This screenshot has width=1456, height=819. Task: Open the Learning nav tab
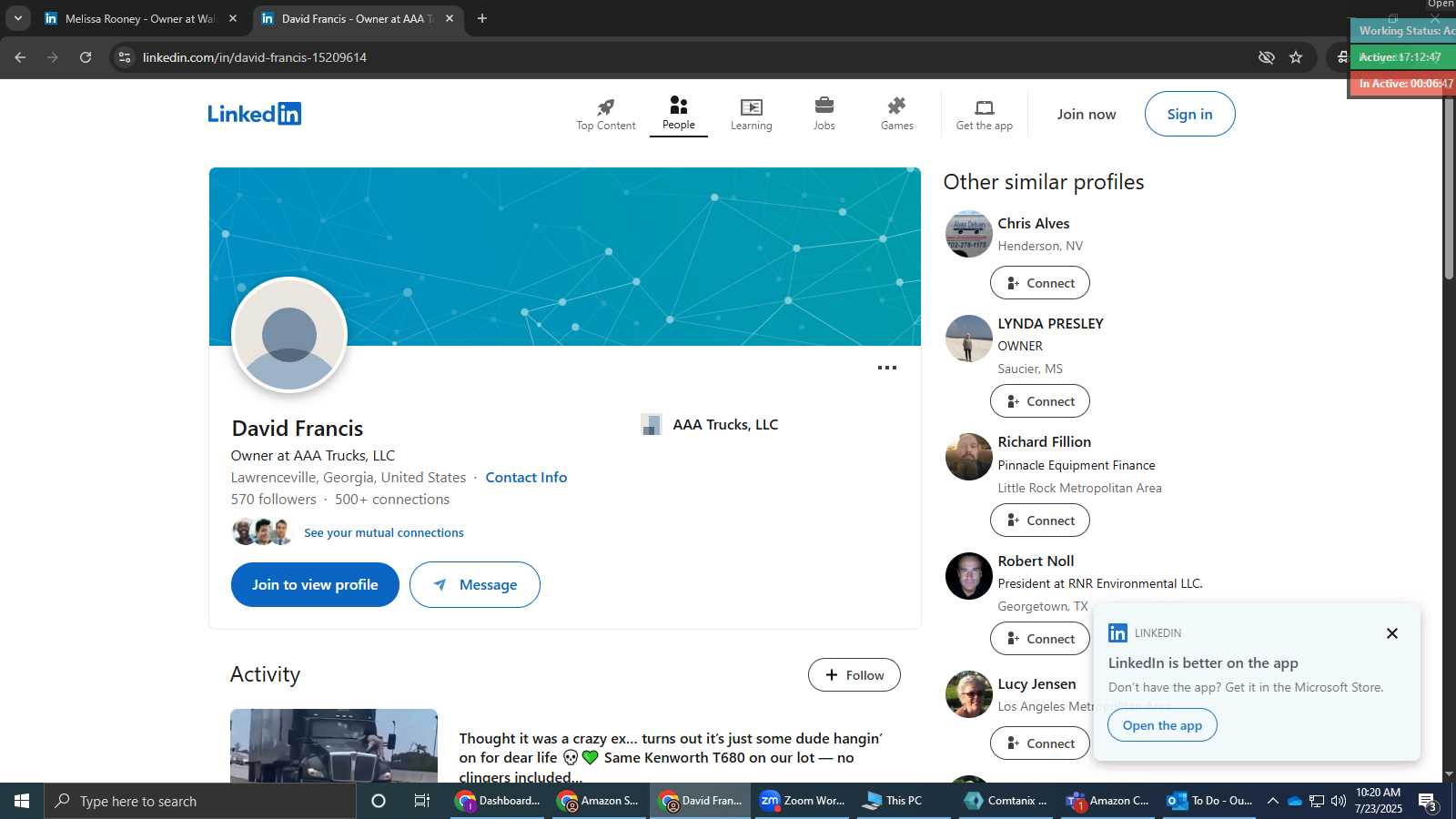point(751,114)
